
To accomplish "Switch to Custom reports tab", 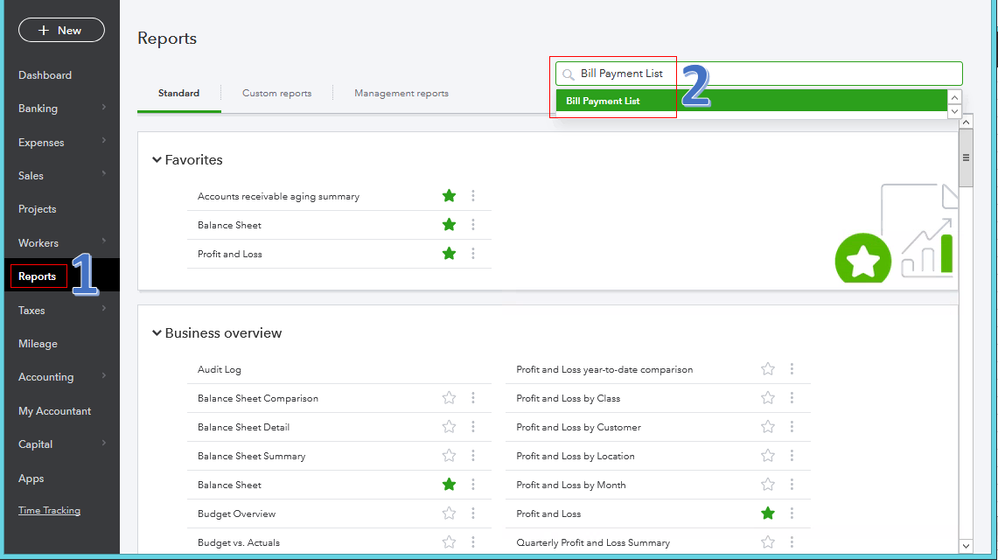I will (276, 93).
